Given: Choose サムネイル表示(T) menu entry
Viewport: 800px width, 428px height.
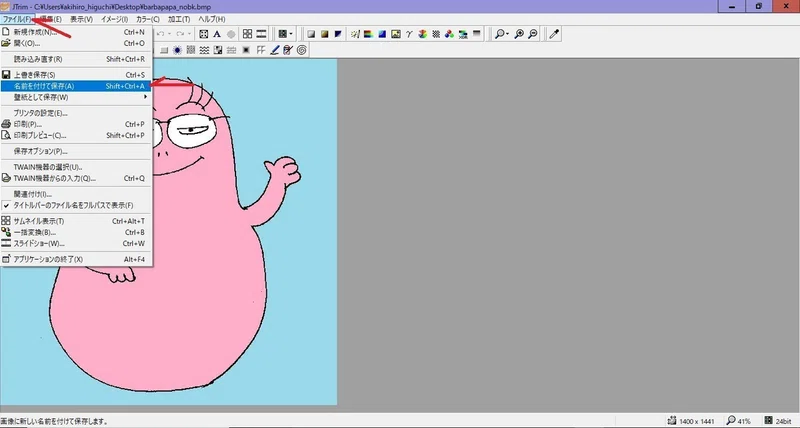Looking at the screenshot, I should pyautogui.click(x=76, y=221).
